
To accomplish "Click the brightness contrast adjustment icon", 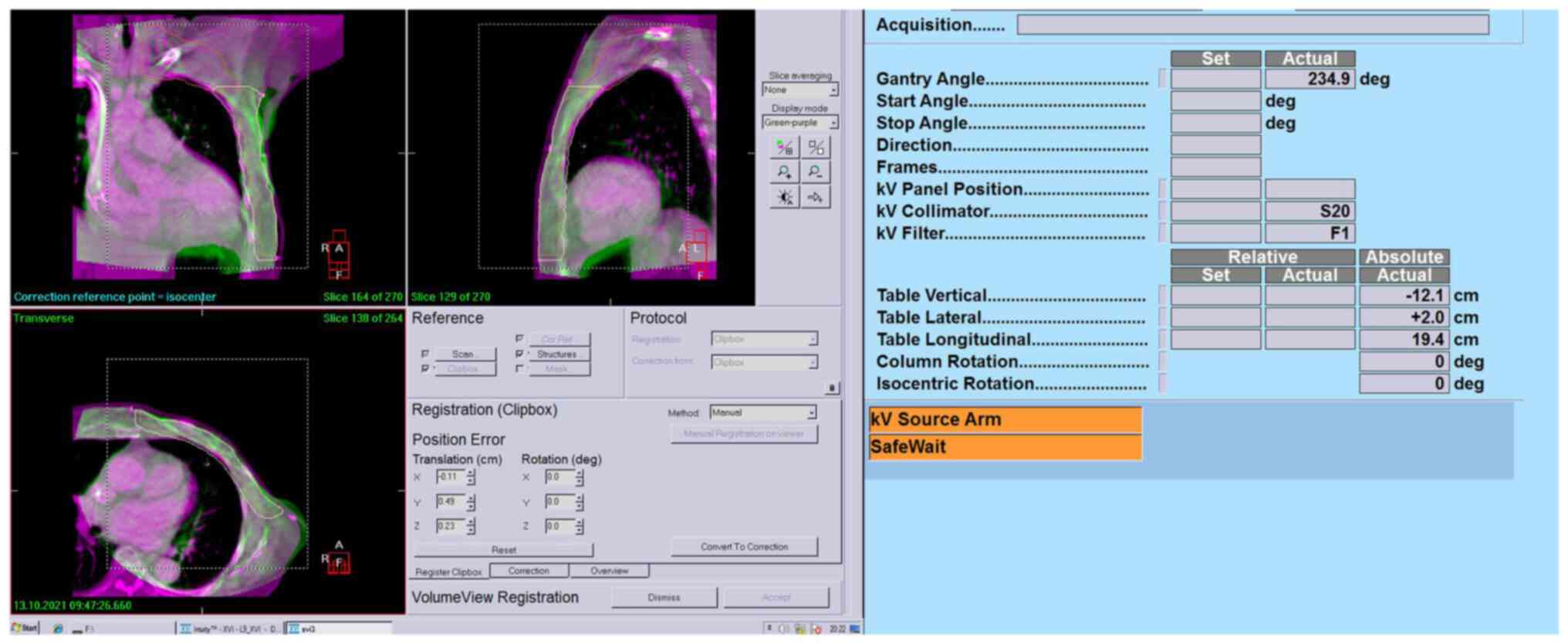I will (x=784, y=198).
